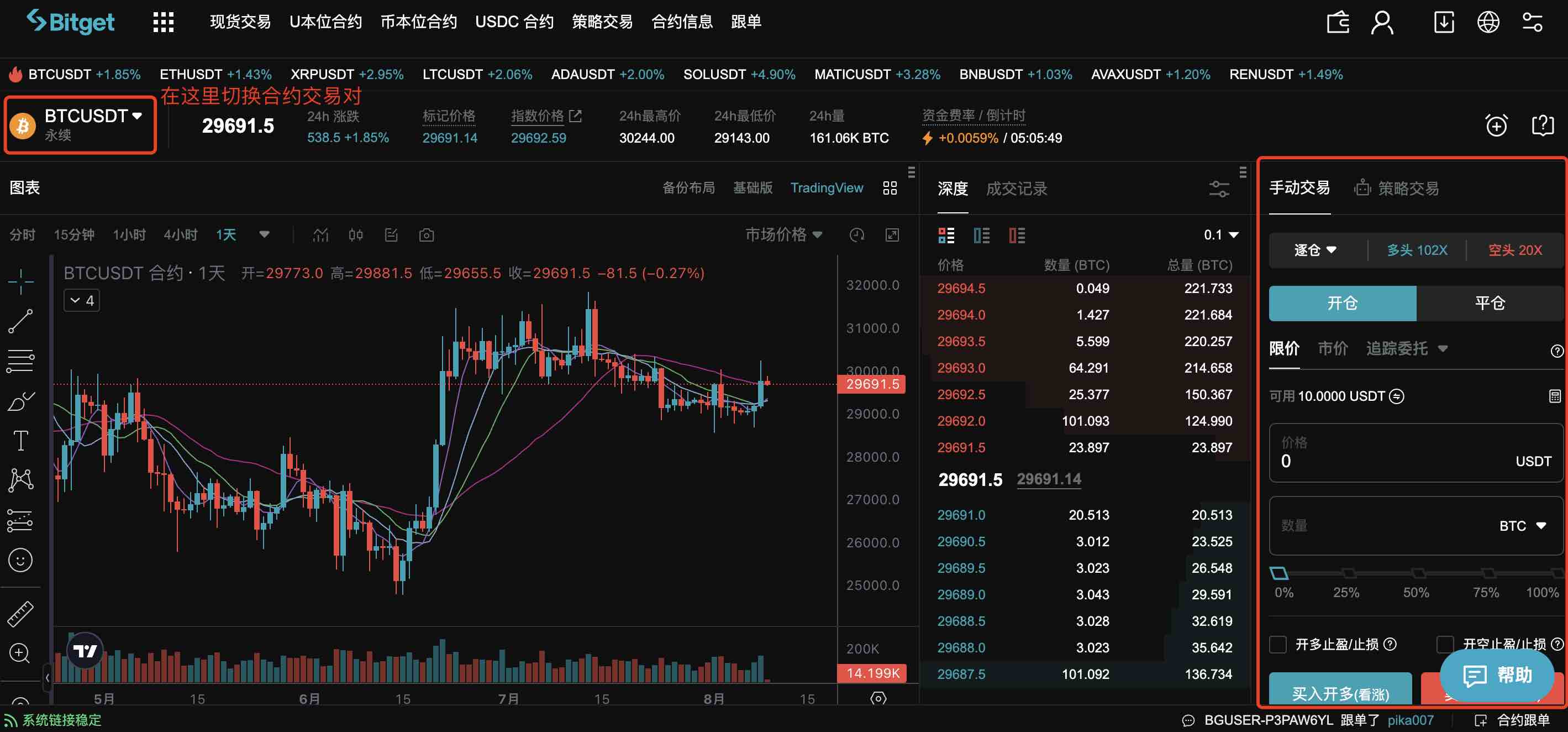Open 逐仓 margin mode dropdown

[1315, 250]
